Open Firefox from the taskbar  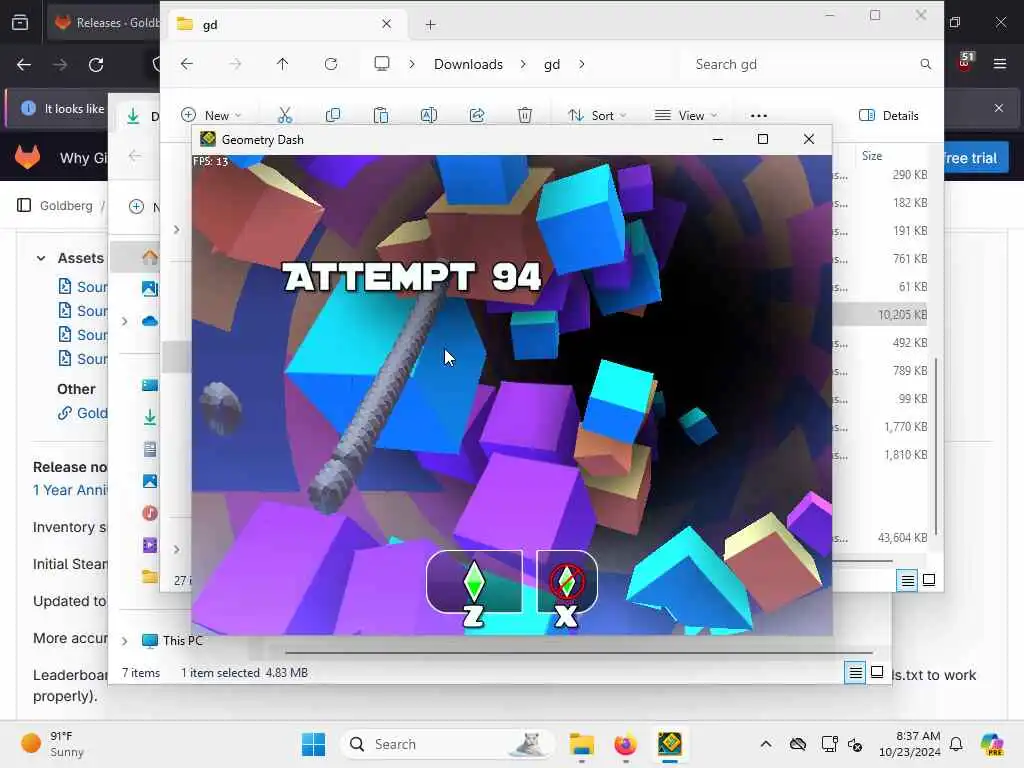[625, 744]
